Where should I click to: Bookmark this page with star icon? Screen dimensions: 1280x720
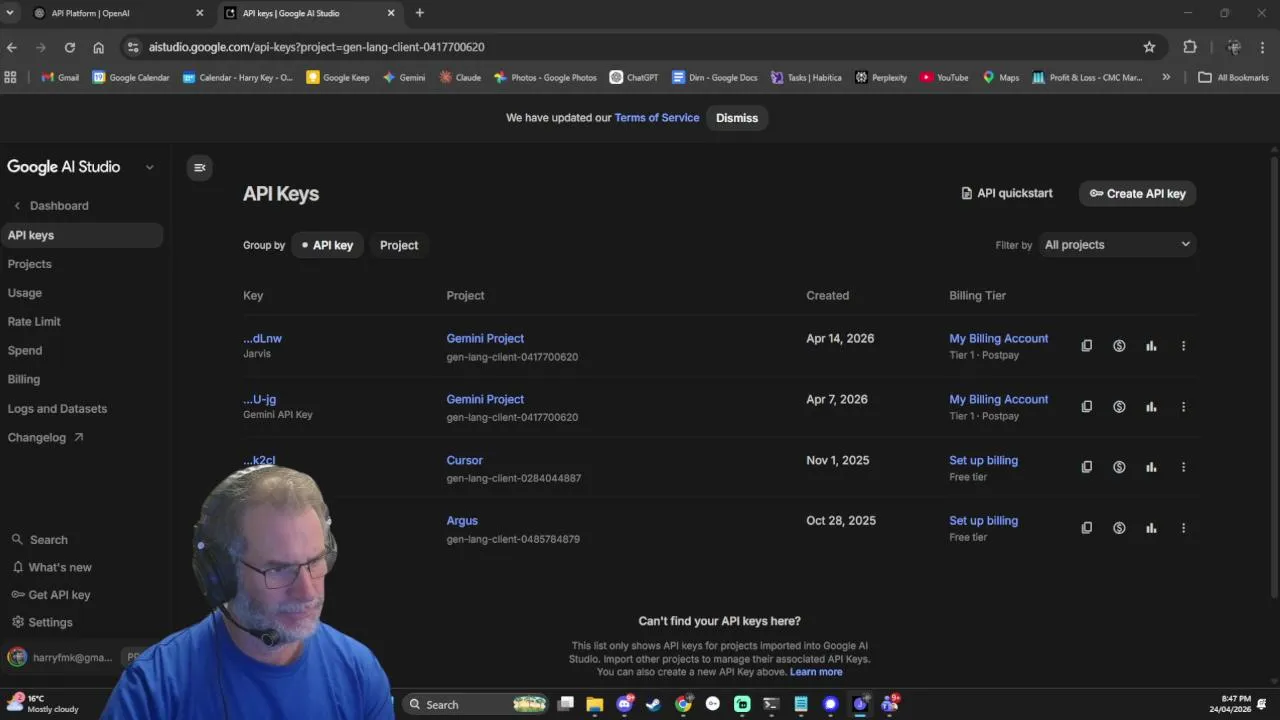pyautogui.click(x=1149, y=47)
